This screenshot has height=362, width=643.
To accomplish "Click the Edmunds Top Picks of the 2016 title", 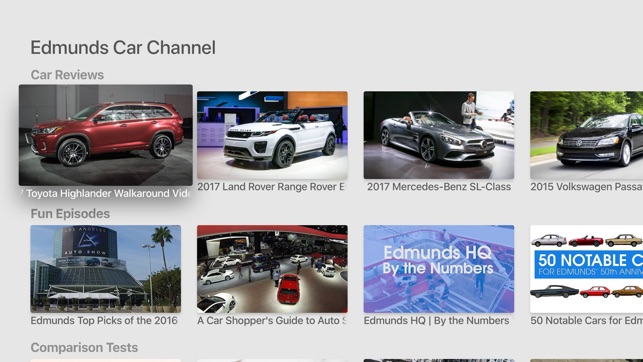I will tap(104, 321).
